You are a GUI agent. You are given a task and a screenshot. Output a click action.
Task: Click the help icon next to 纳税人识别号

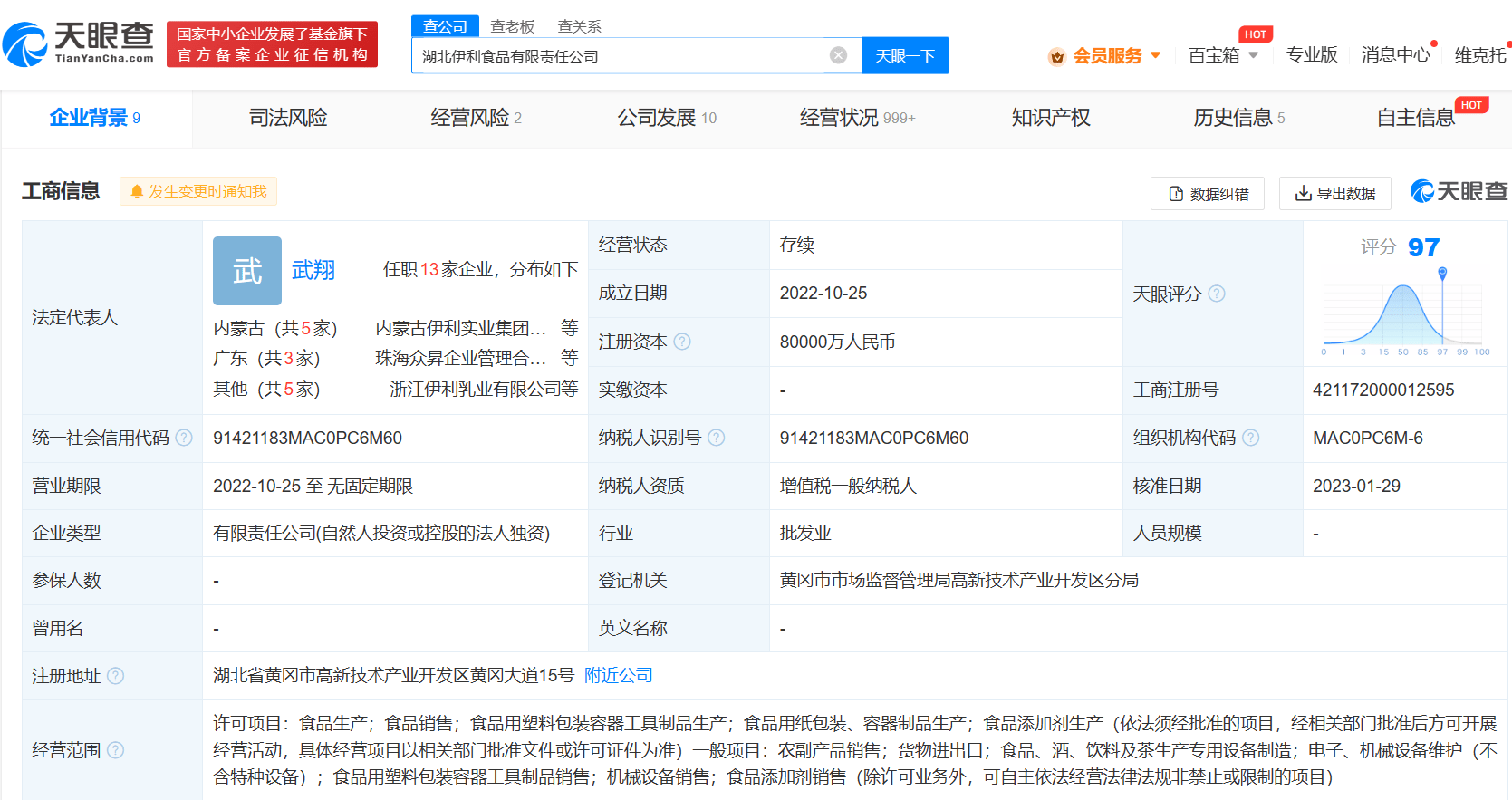(x=716, y=438)
